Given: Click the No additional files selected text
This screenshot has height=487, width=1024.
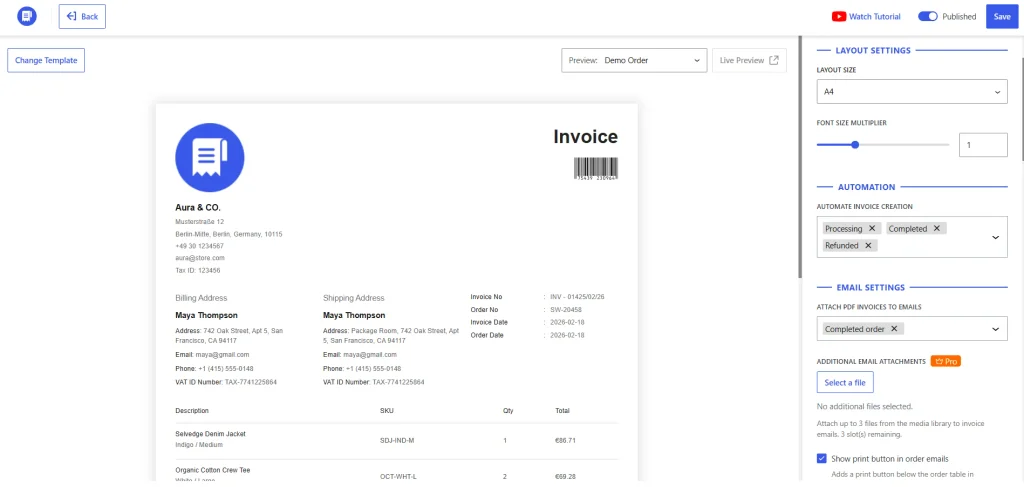Looking at the screenshot, I should coord(864,406).
